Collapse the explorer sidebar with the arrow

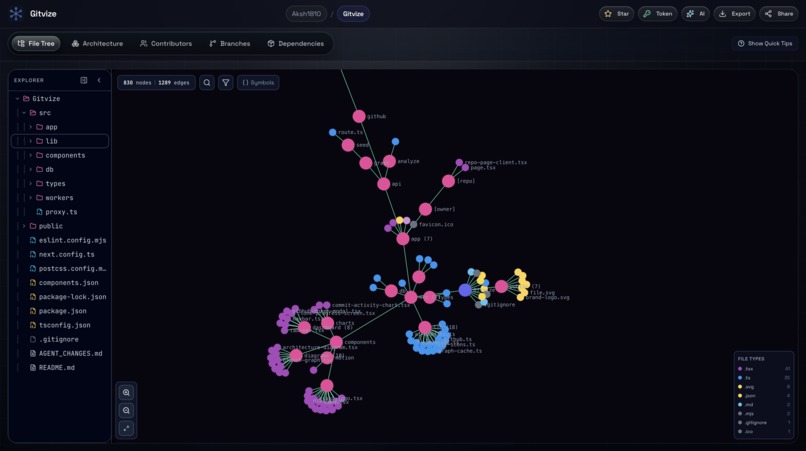coord(99,80)
